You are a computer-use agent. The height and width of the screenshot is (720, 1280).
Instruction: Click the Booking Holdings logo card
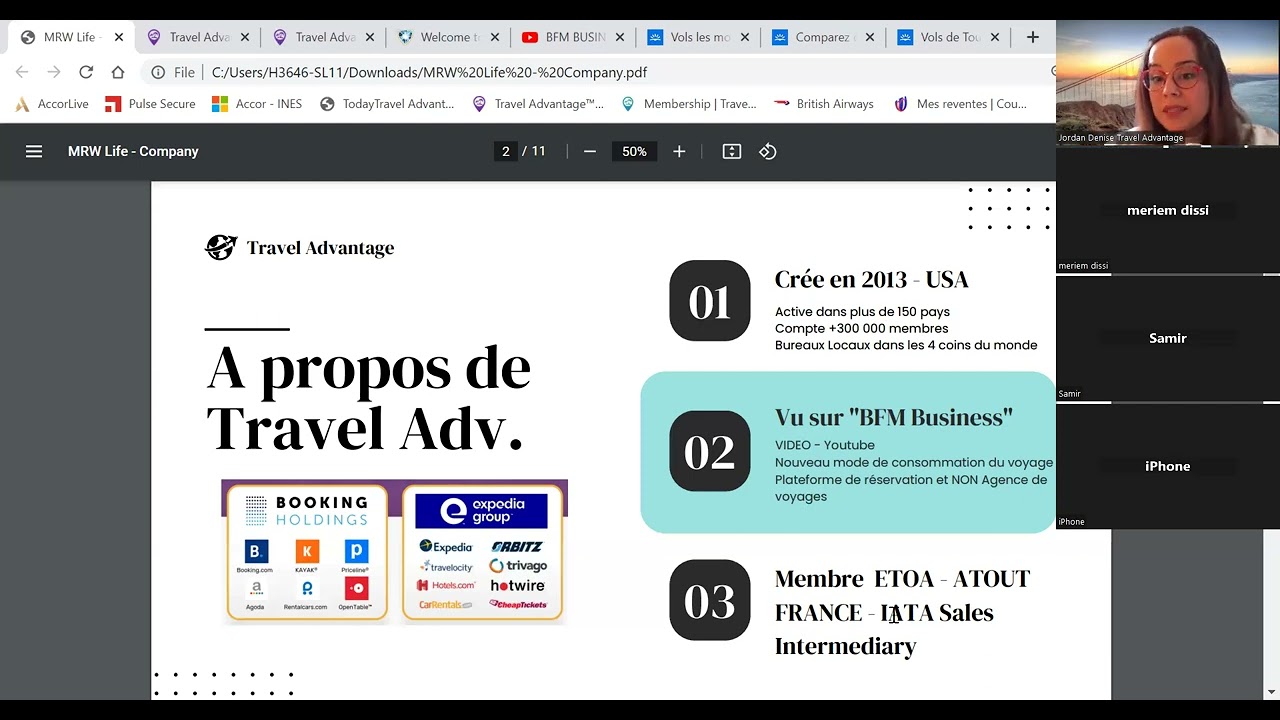pos(307,553)
